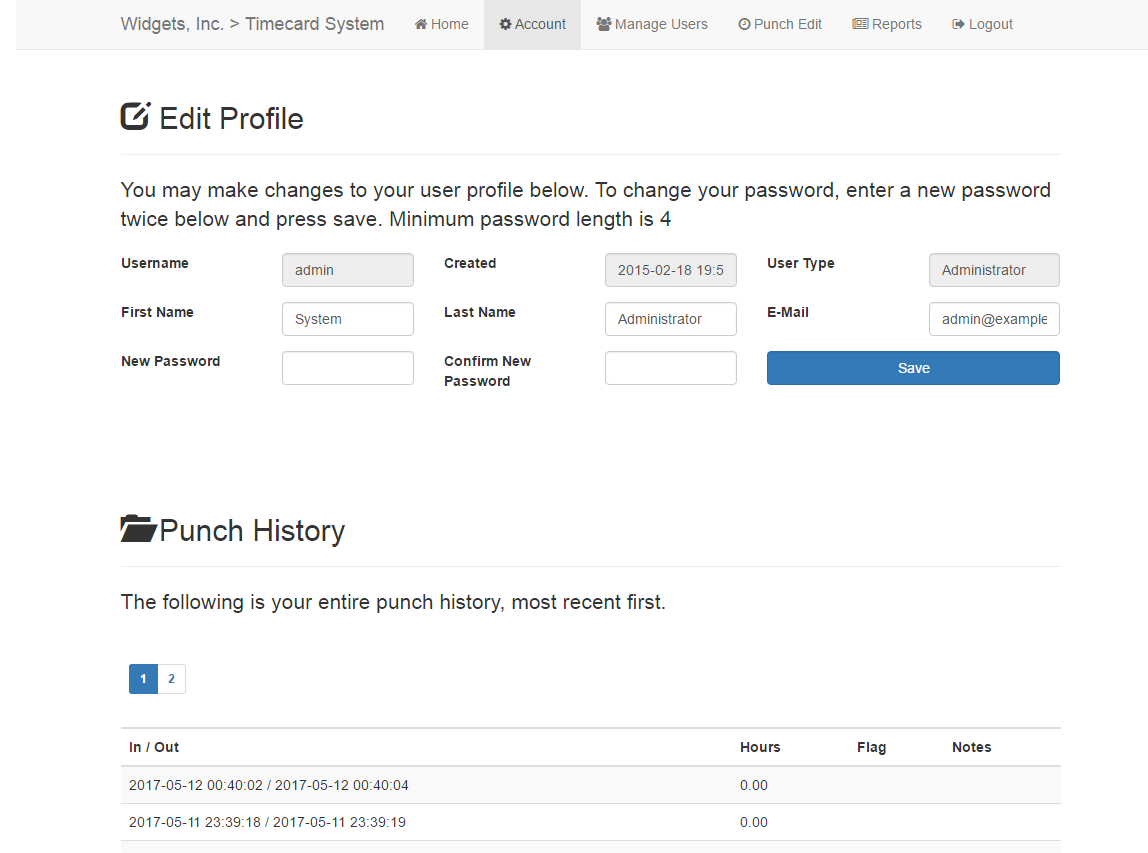This screenshot has width=1148, height=853.
Task: Click the Account gear icon
Action: click(505, 24)
